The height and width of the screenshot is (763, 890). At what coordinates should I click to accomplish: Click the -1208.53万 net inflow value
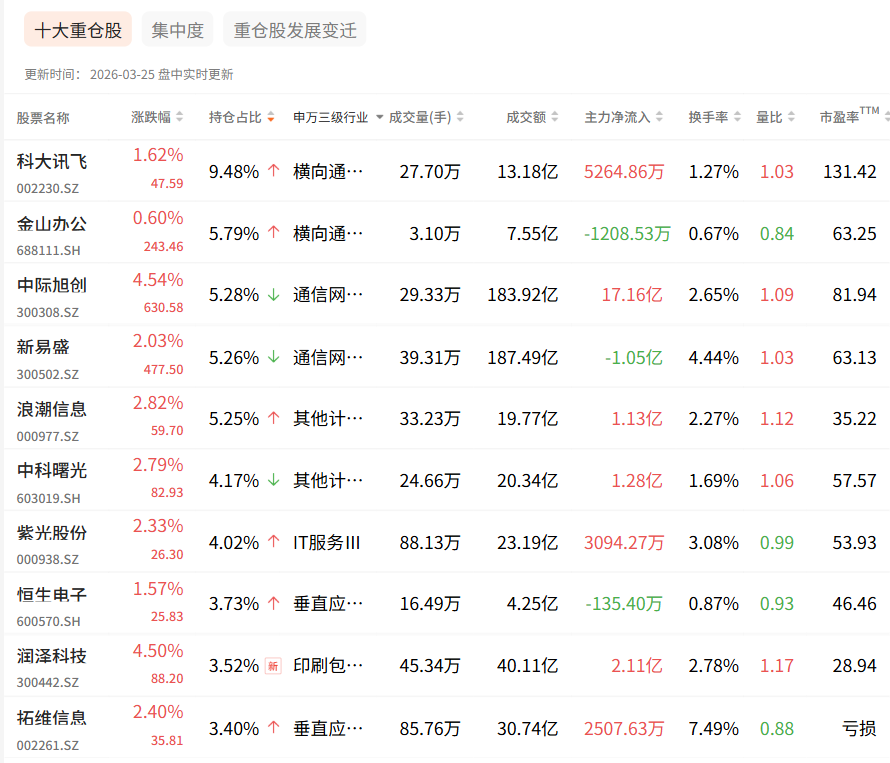tap(627, 233)
